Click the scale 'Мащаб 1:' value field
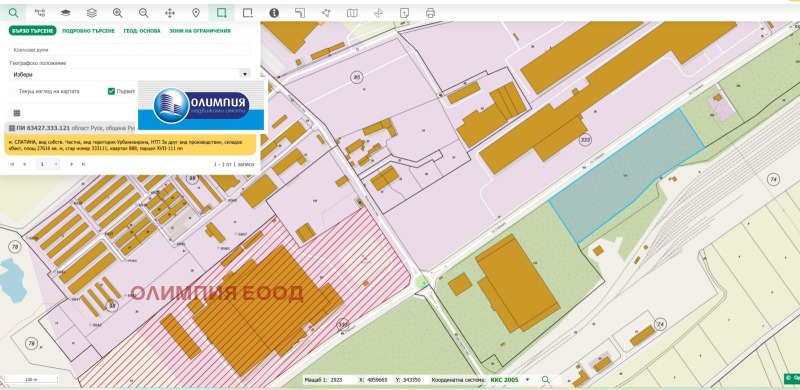This screenshot has width=800, height=390. pyautogui.click(x=342, y=380)
